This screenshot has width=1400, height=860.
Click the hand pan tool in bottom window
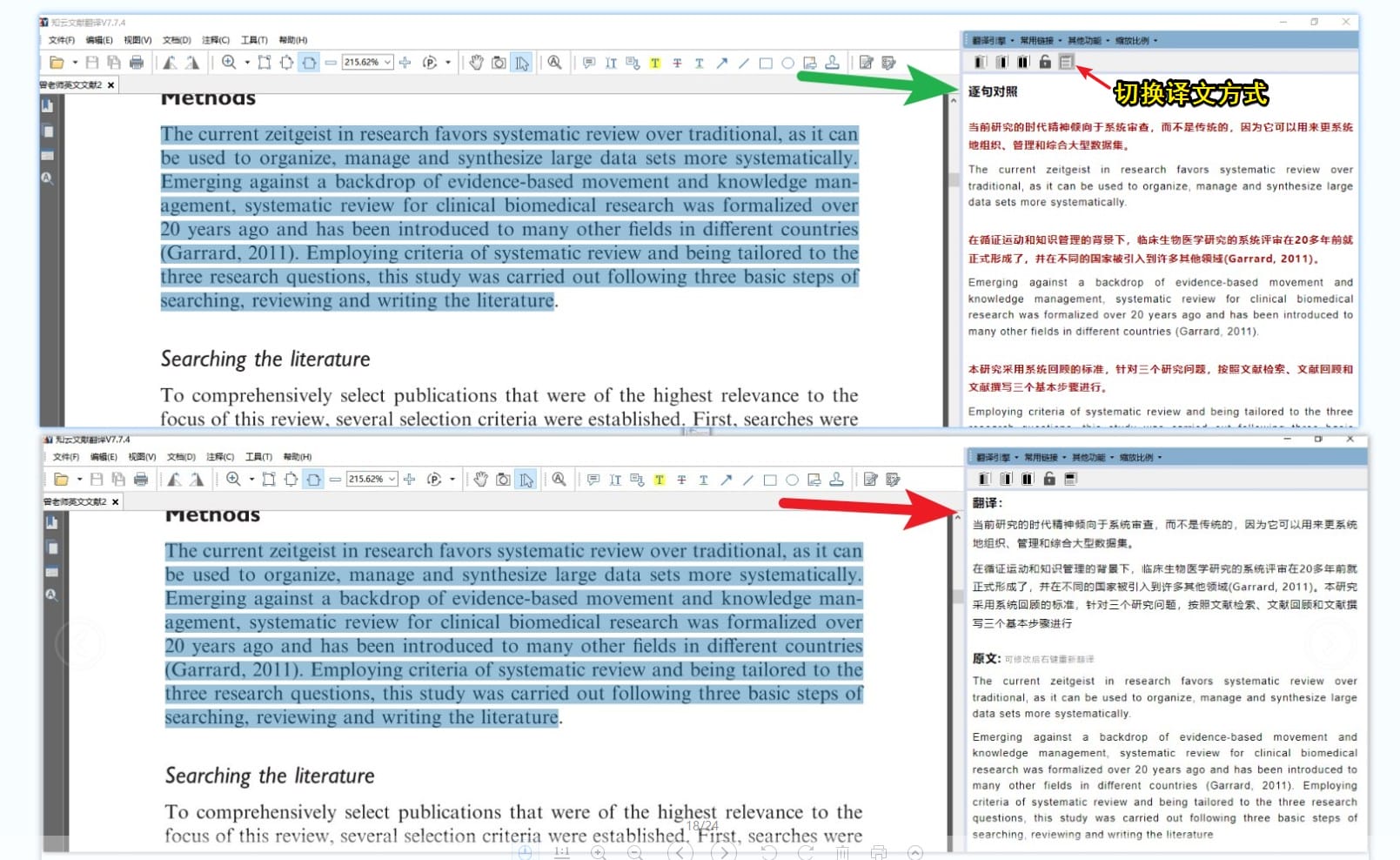click(x=481, y=480)
